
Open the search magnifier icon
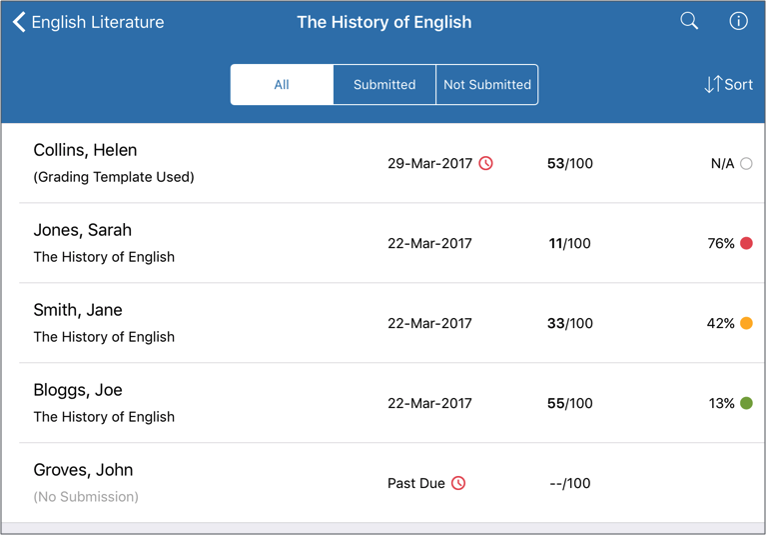(x=689, y=21)
